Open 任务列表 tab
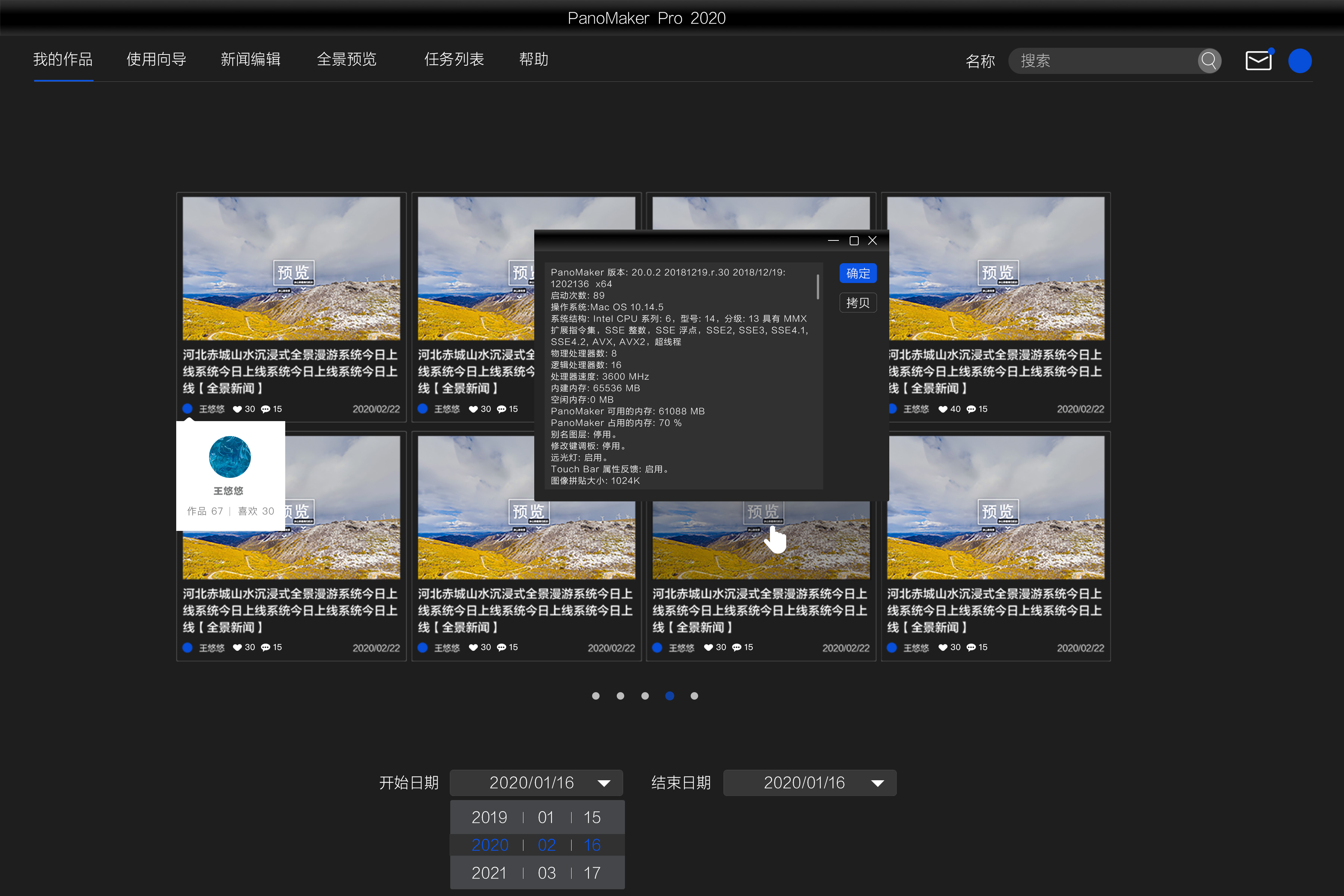The image size is (1344, 896). (x=454, y=59)
